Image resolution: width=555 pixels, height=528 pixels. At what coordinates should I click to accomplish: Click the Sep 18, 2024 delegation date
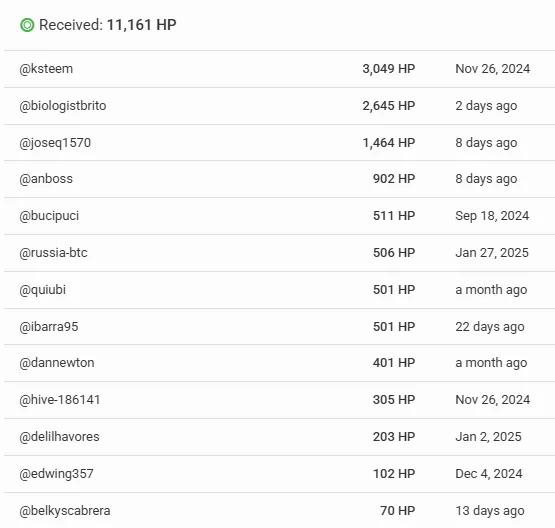click(492, 216)
